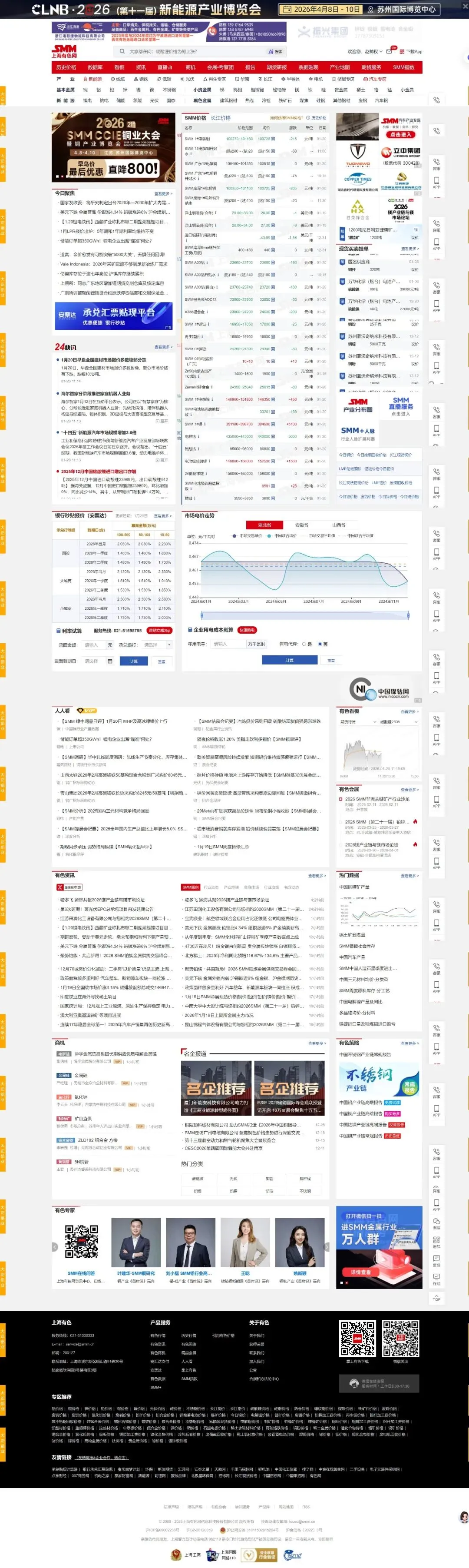Open the 长江 icon link

coord(266,79)
